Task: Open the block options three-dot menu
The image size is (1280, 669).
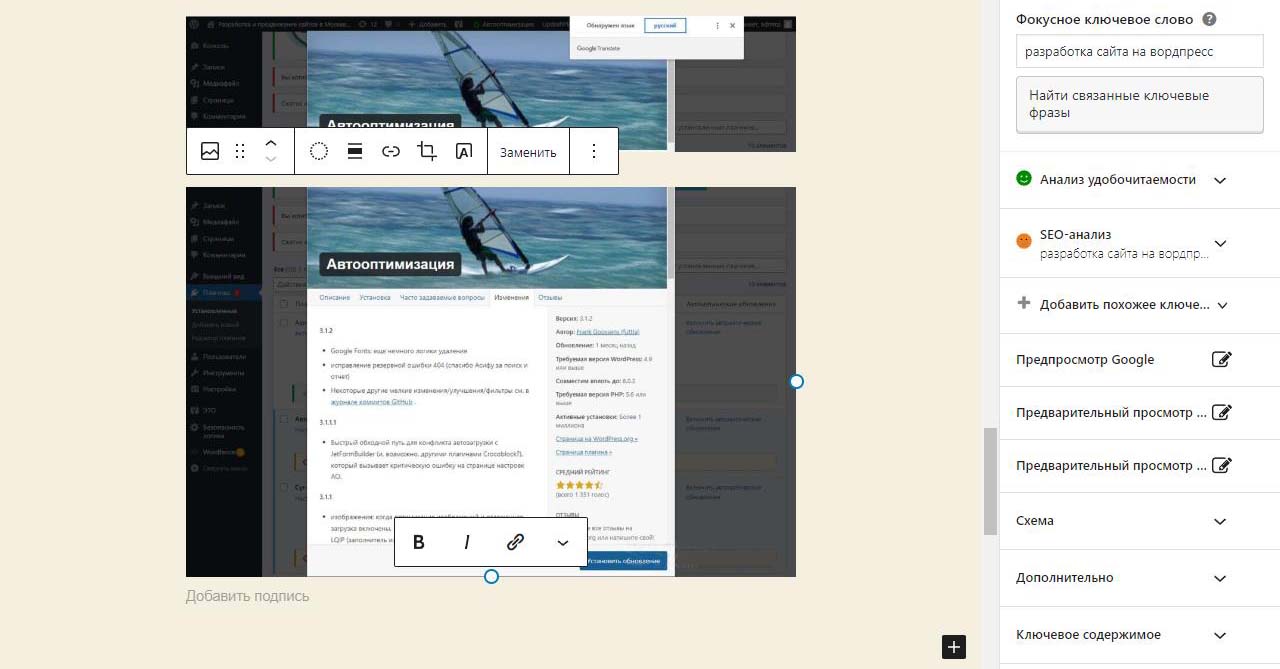Action: tap(594, 152)
